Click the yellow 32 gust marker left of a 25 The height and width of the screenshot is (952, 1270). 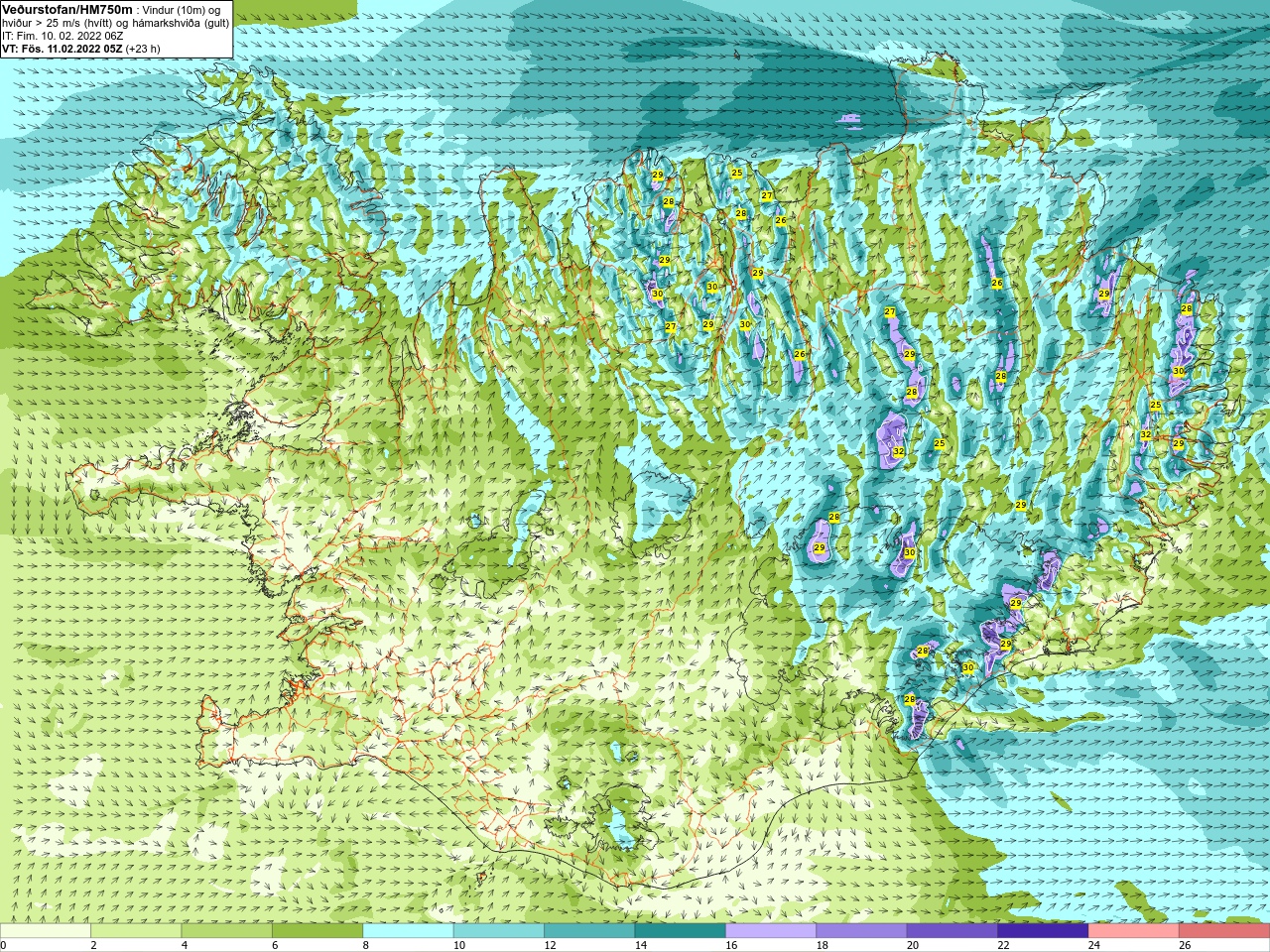pos(898,451)
